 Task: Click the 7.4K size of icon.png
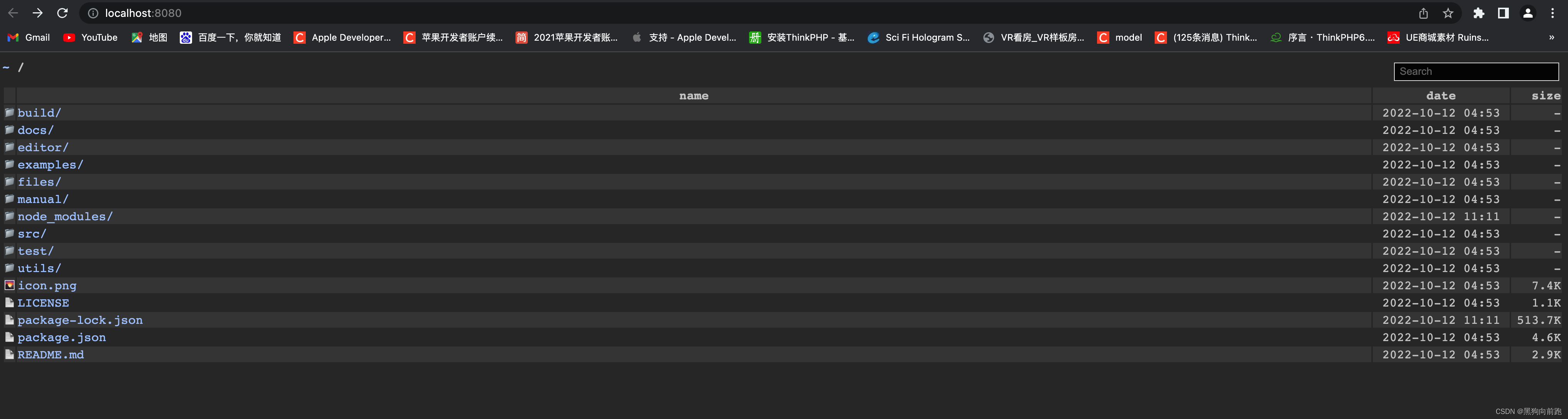(x=1547, y=285)
